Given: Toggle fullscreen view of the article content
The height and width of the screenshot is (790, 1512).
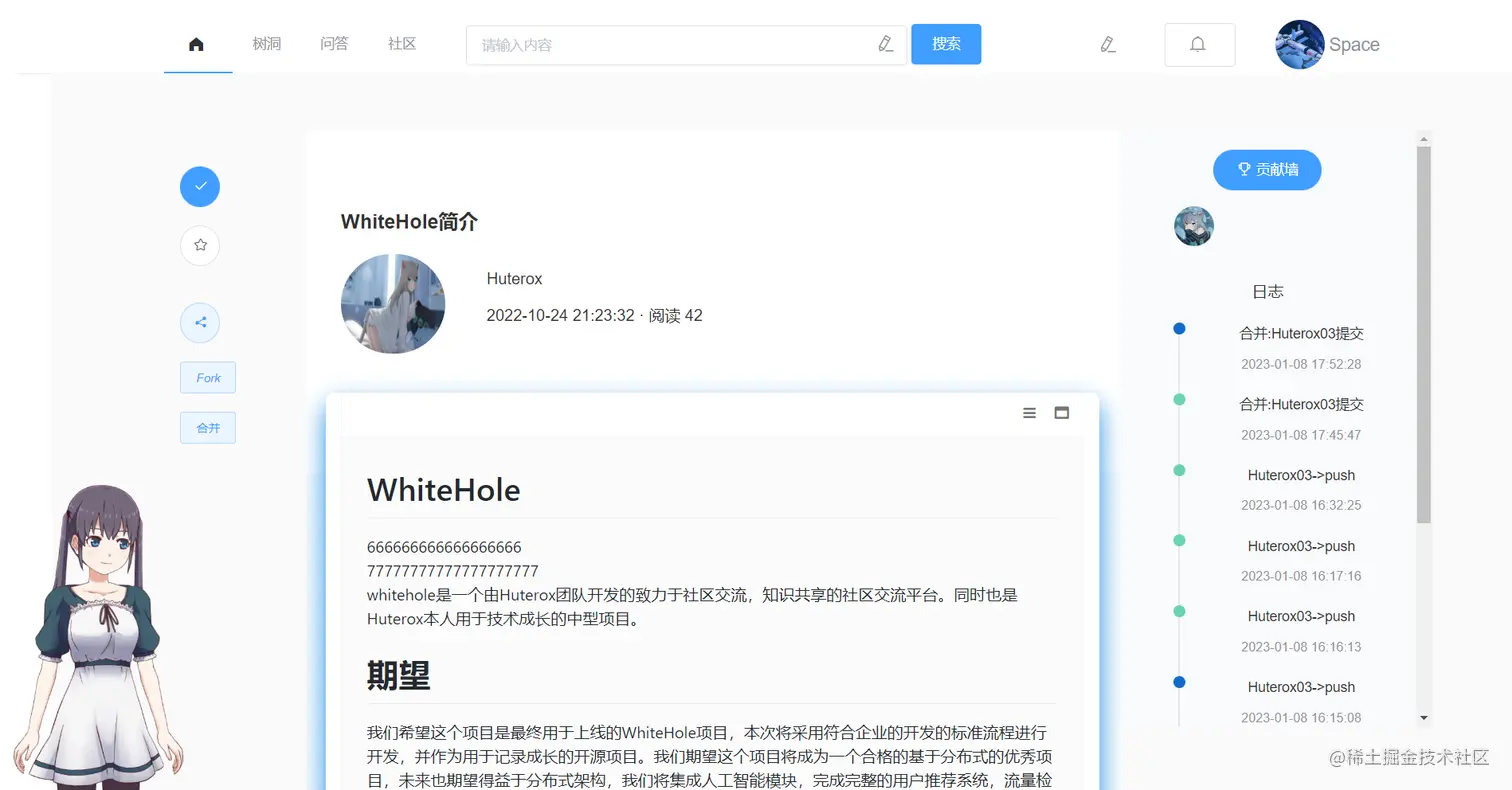Looking at the screenshot, I should click(x=1061, y=412).
